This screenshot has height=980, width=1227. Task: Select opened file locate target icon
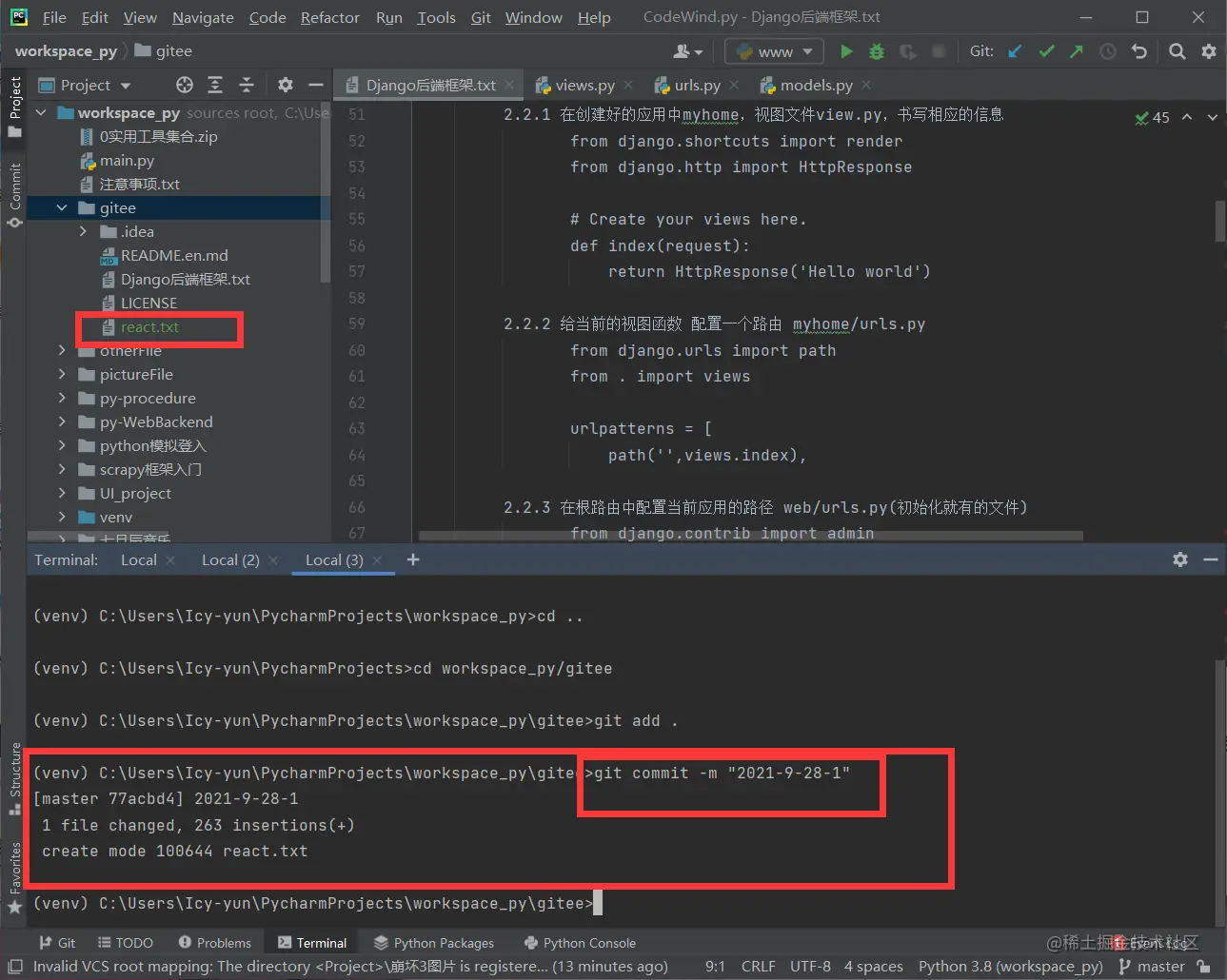coord(185,85)
